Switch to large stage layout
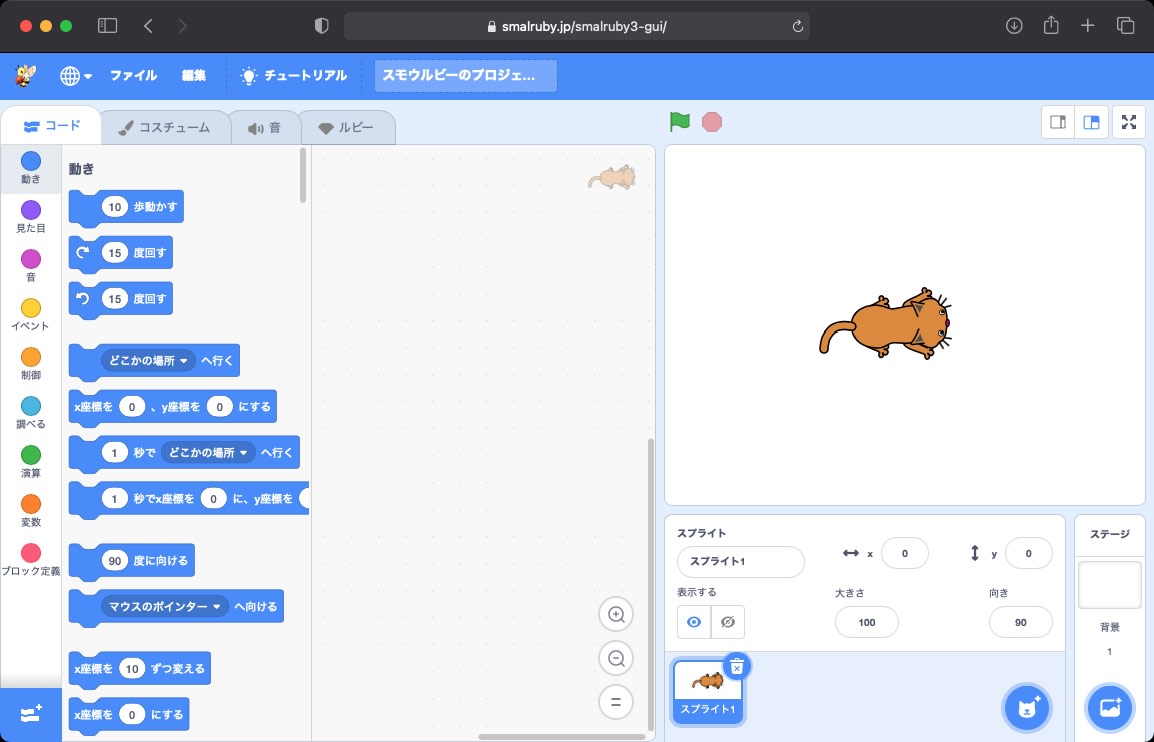This screenshot has width=1154, height=742. click(x=1092, y=122)
